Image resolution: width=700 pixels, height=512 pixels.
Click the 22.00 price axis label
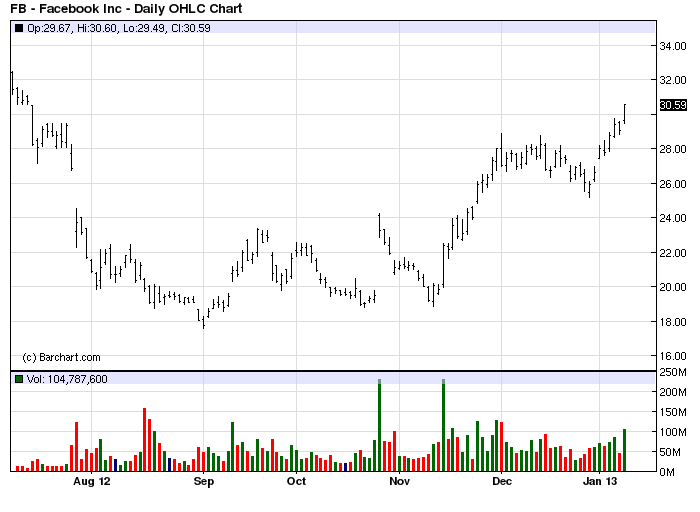coord(673,253)
